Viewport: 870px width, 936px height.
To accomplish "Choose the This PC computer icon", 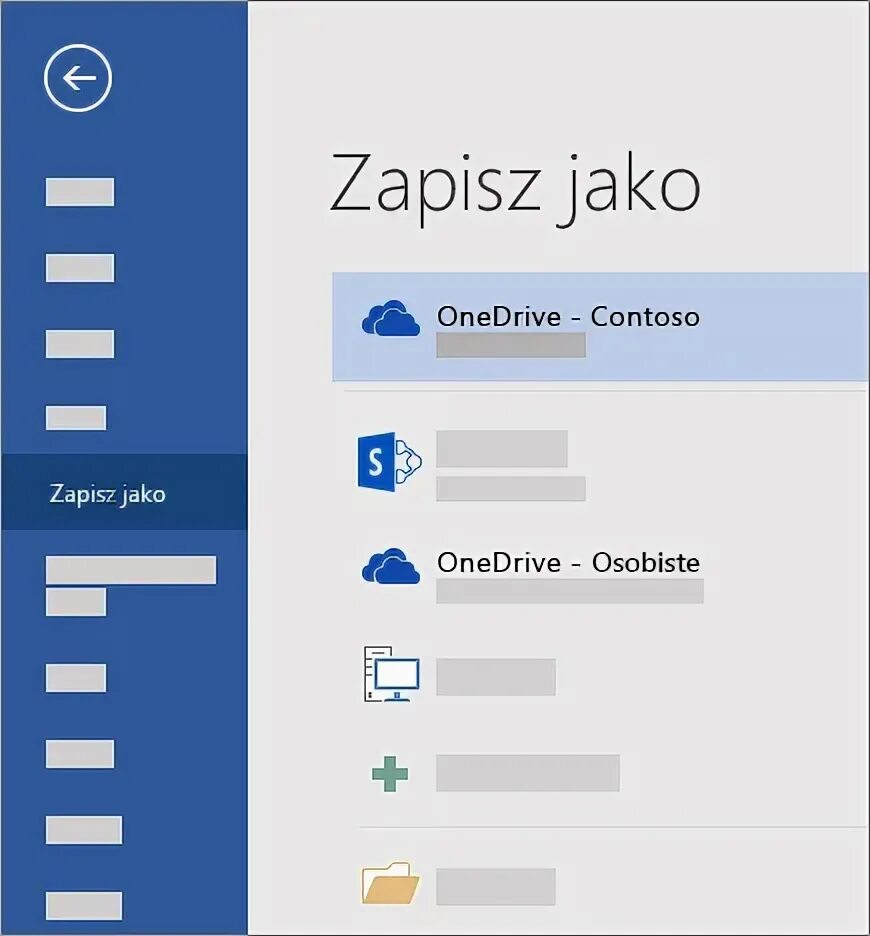I will point(391,674).
